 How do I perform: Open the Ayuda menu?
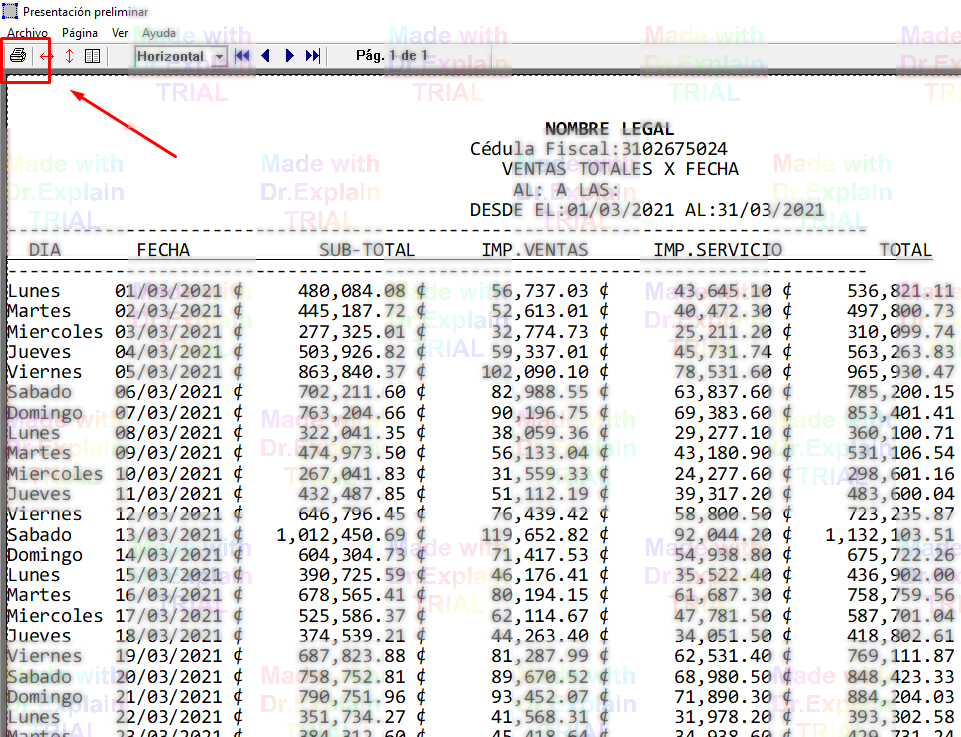tap(159, 33)
